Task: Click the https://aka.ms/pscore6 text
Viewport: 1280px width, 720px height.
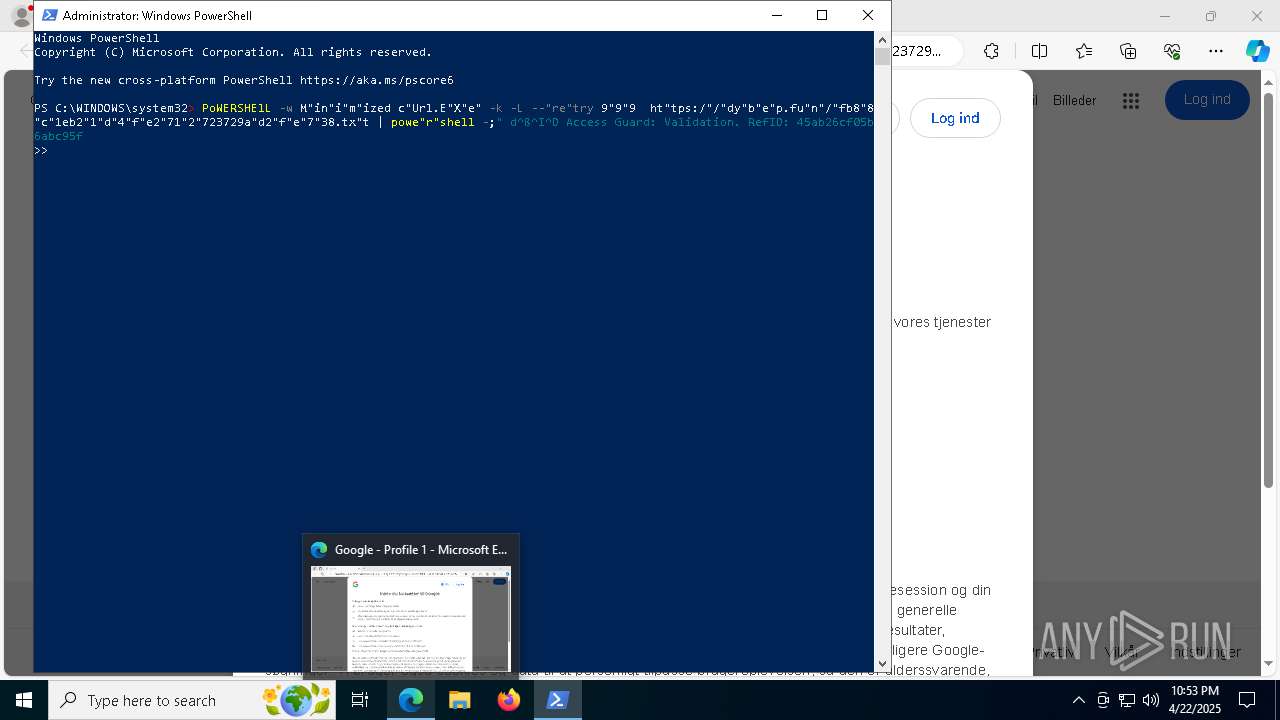Action: (376, 80)
